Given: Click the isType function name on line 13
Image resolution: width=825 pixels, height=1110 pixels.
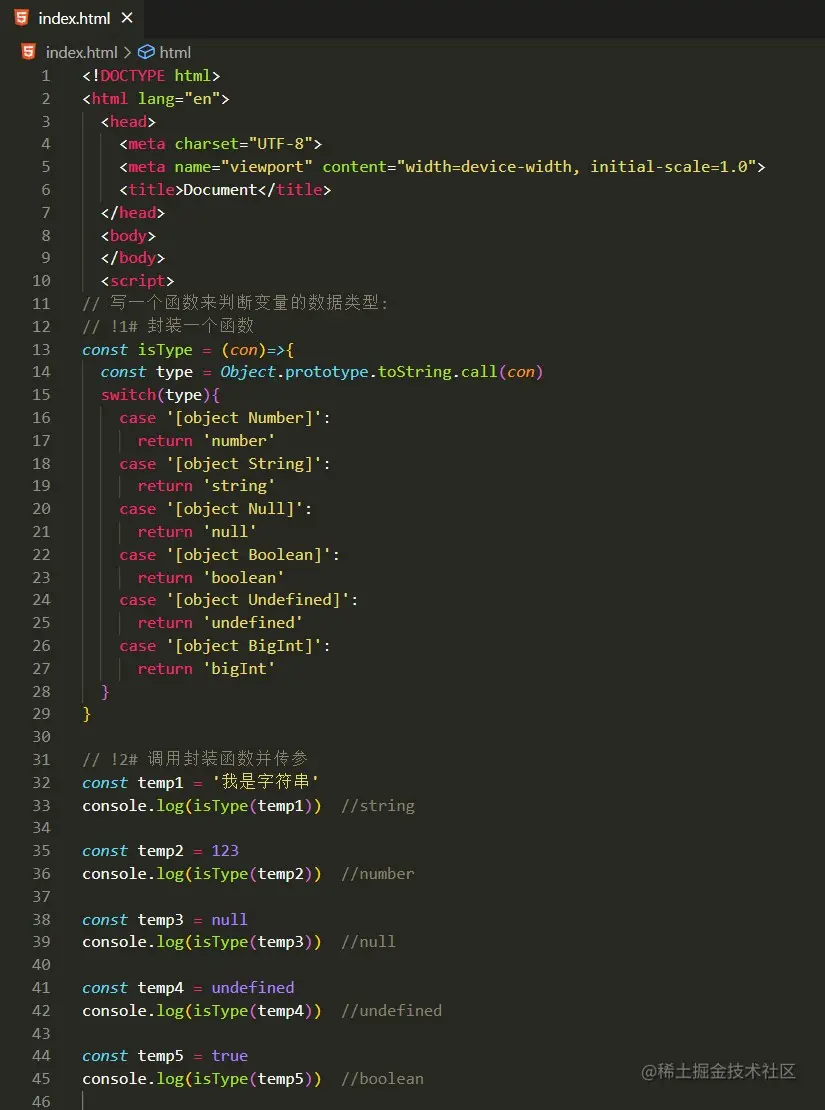Looking at the screenshot, I should (165, 350).
